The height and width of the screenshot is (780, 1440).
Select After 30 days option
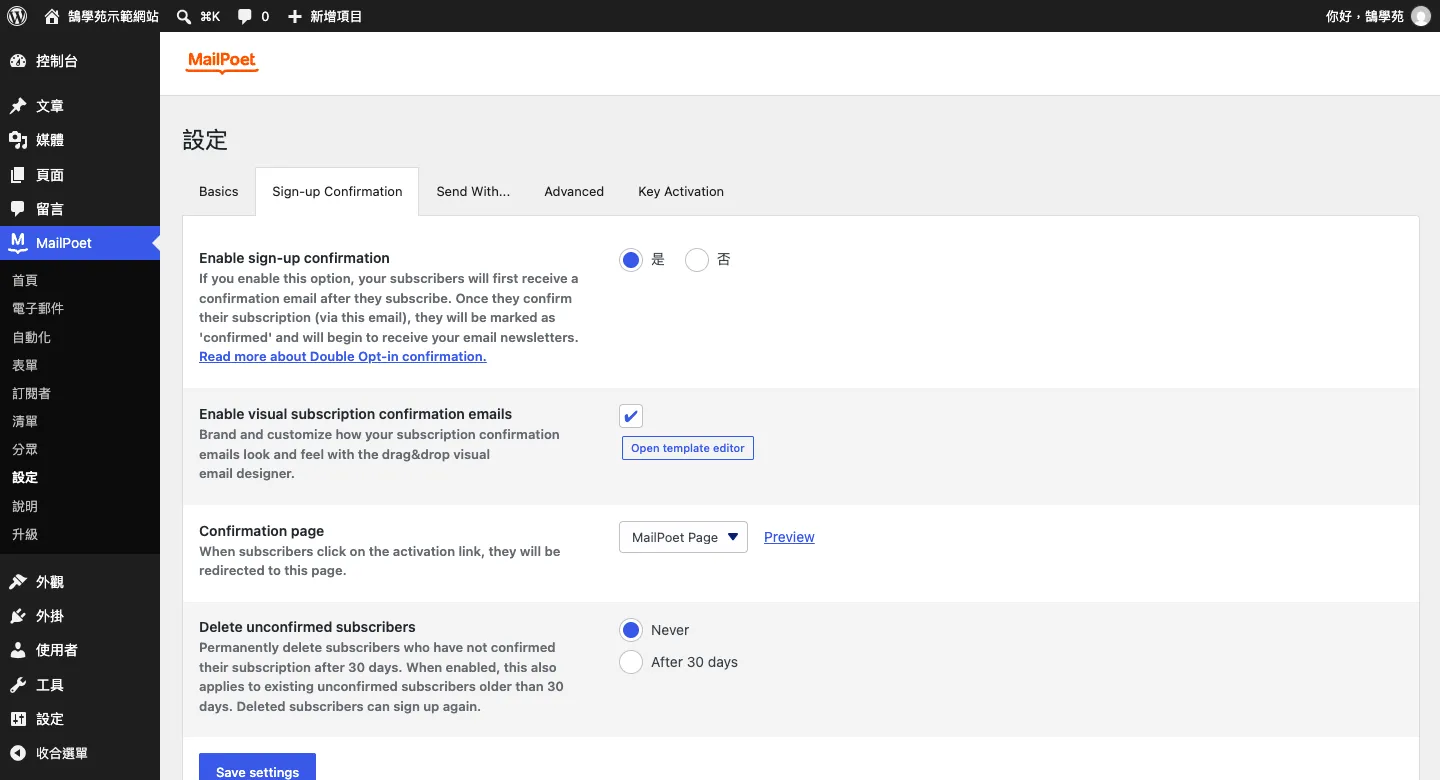tap(630, 662)
